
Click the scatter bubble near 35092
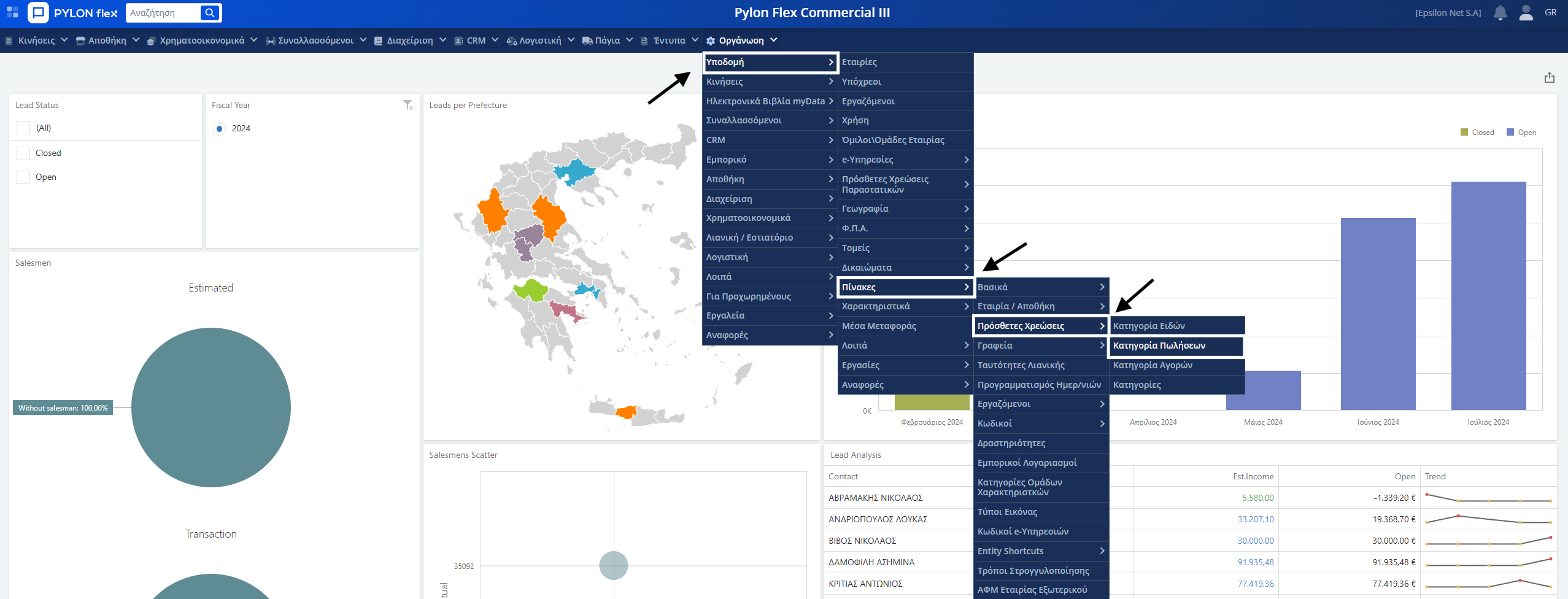click(x=614, y=566)
